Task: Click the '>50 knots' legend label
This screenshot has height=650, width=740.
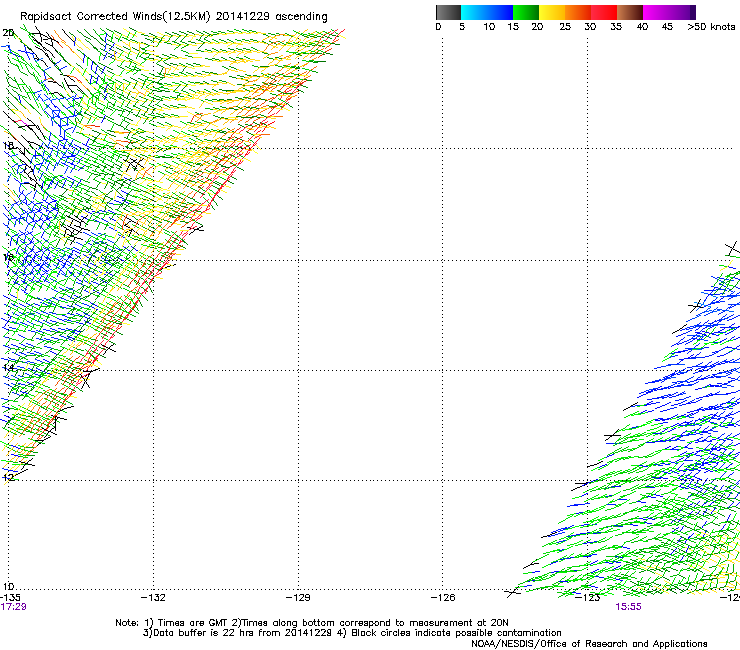Action: coord(711,27)
